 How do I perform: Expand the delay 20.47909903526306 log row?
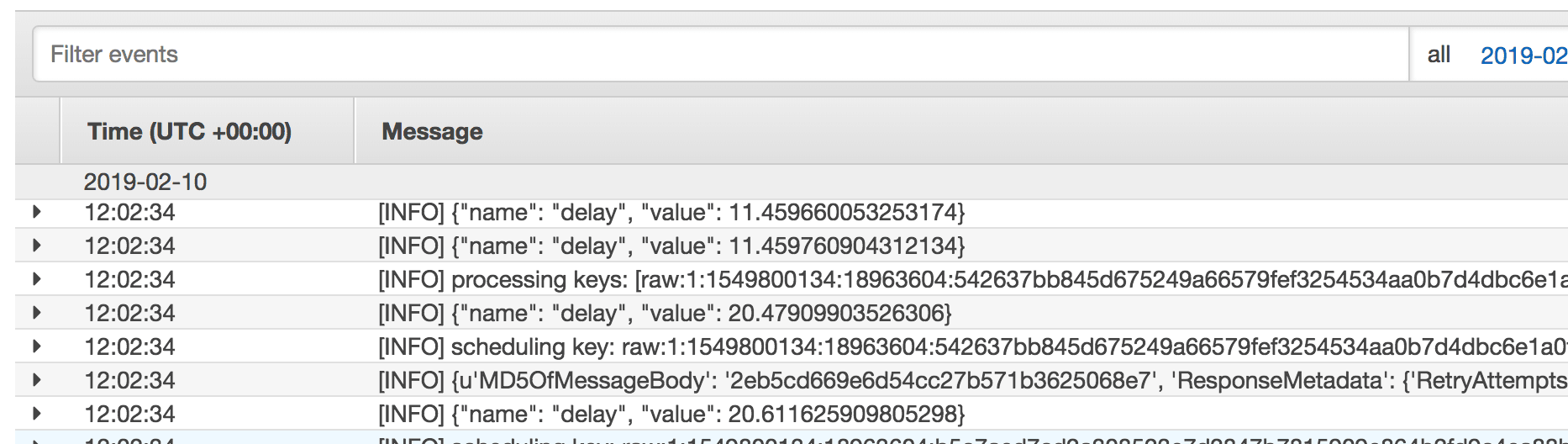tap(37, 313)
